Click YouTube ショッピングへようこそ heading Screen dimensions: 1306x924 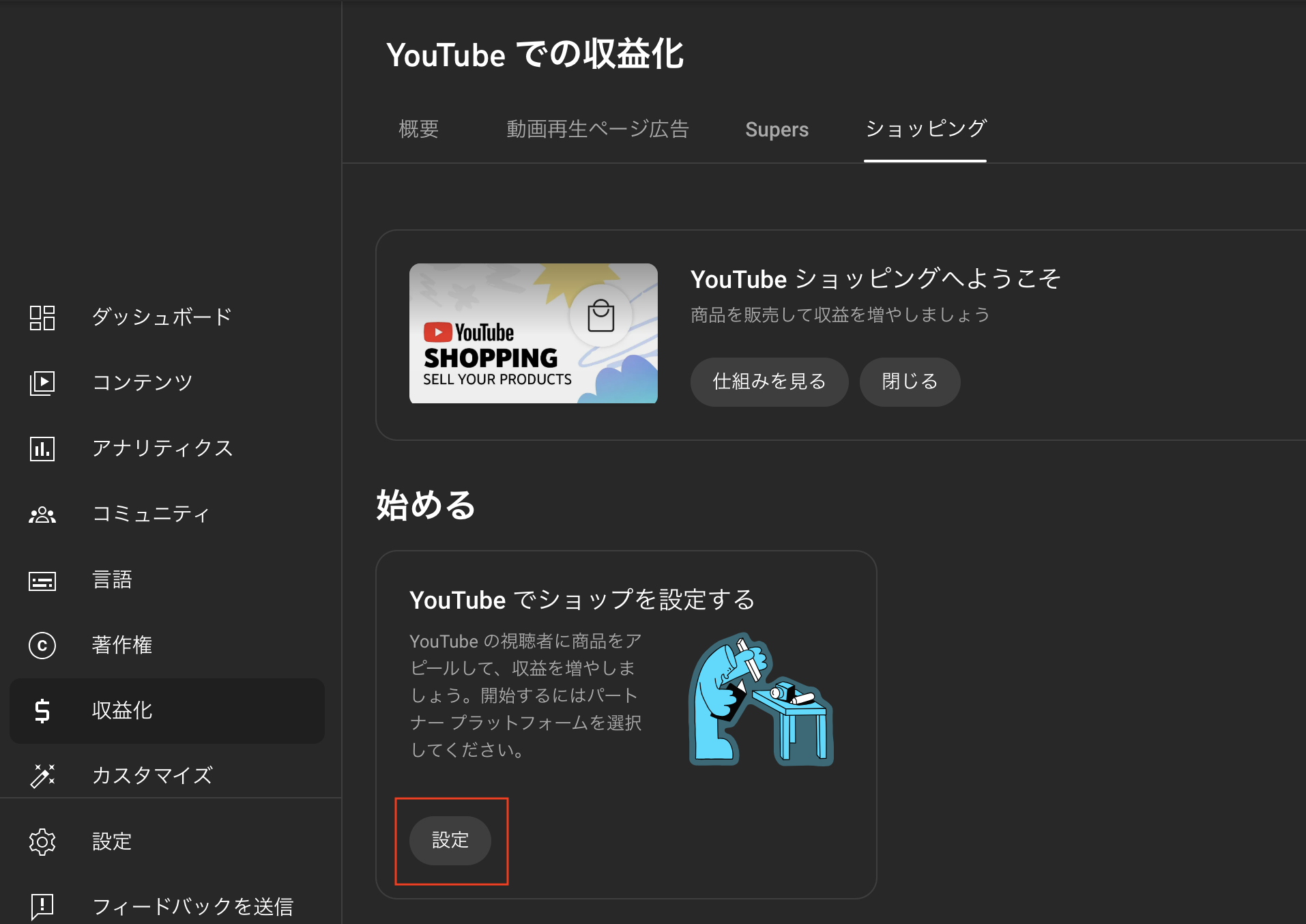tap(875, 279)
